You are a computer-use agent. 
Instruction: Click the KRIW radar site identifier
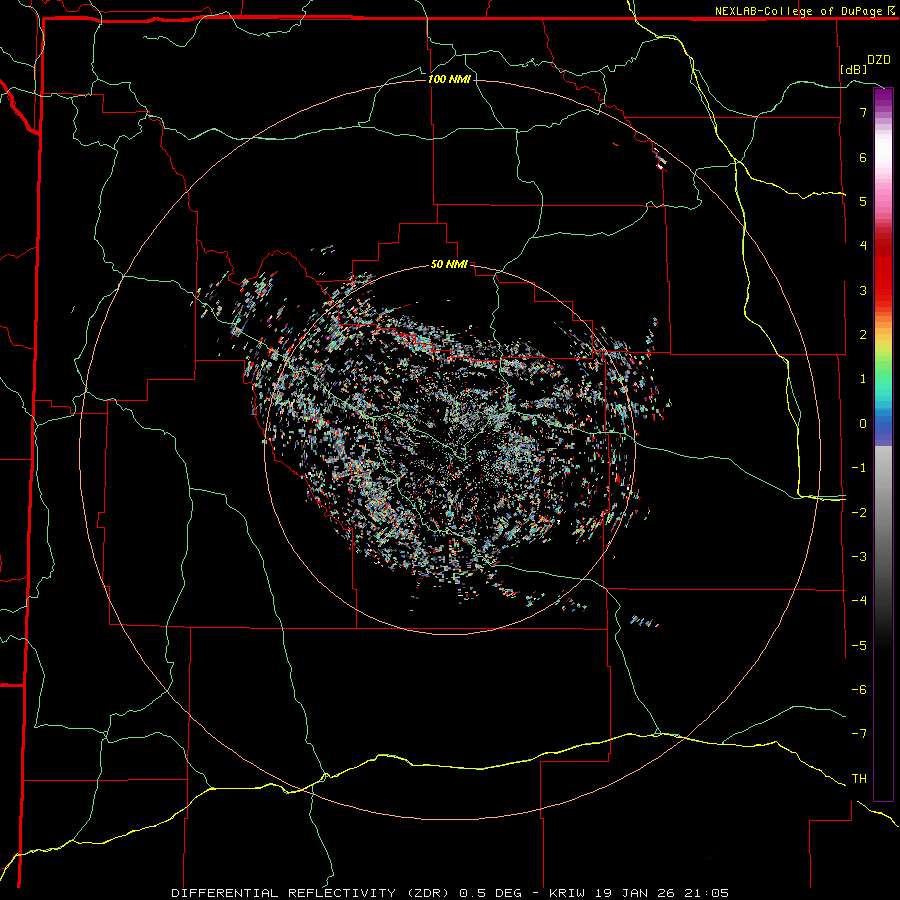tap(568, 893)
